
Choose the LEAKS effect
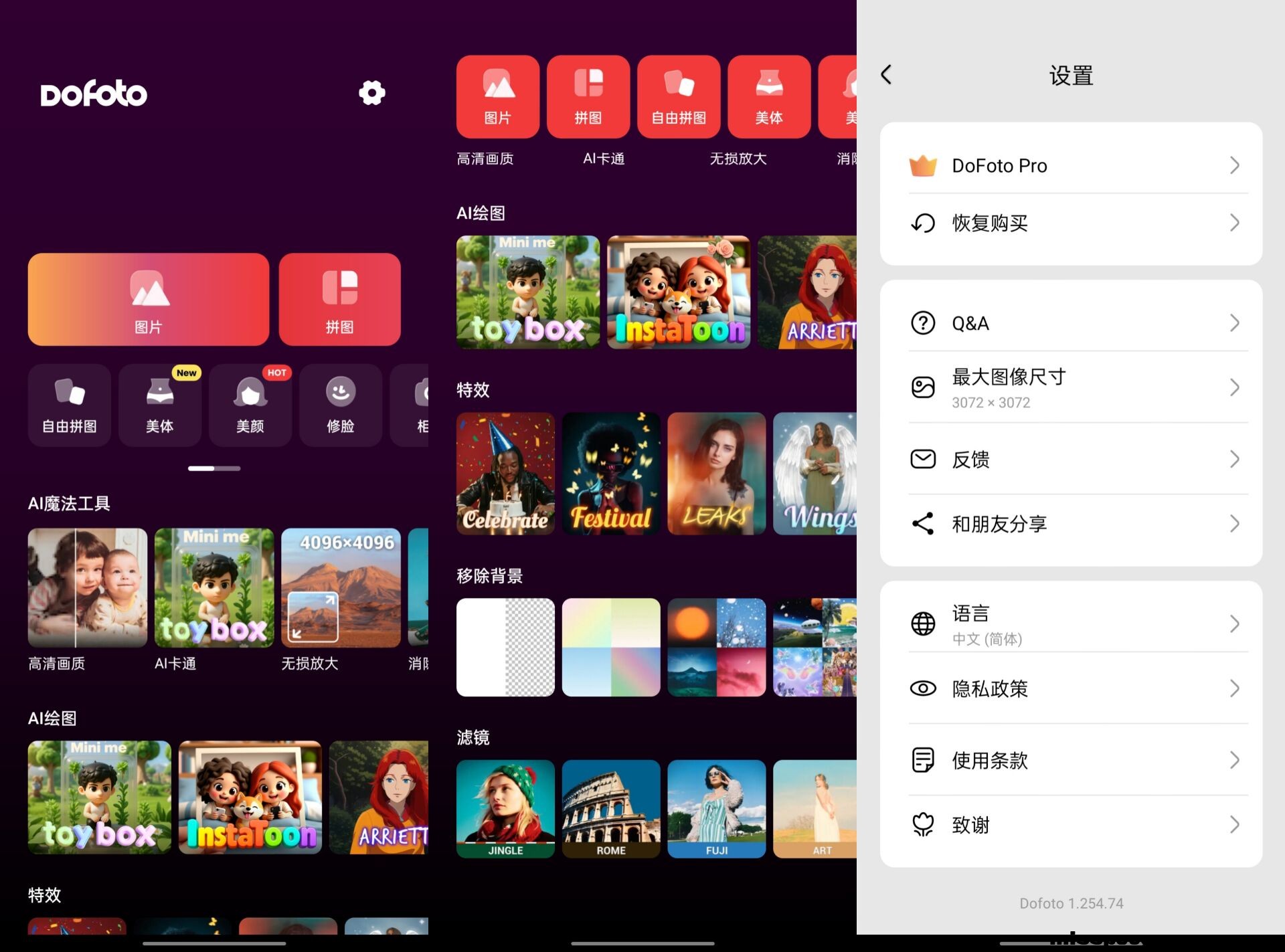tap(717, 473)
